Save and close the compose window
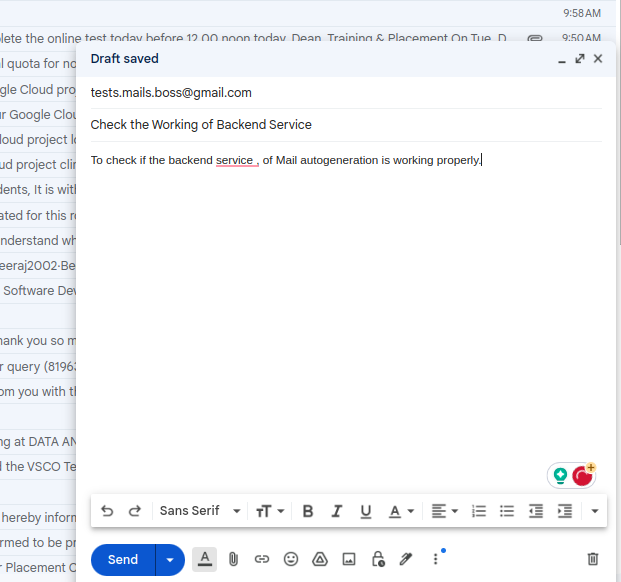The height and width of the screenshot is (582, 621). (x=598, y=59)
